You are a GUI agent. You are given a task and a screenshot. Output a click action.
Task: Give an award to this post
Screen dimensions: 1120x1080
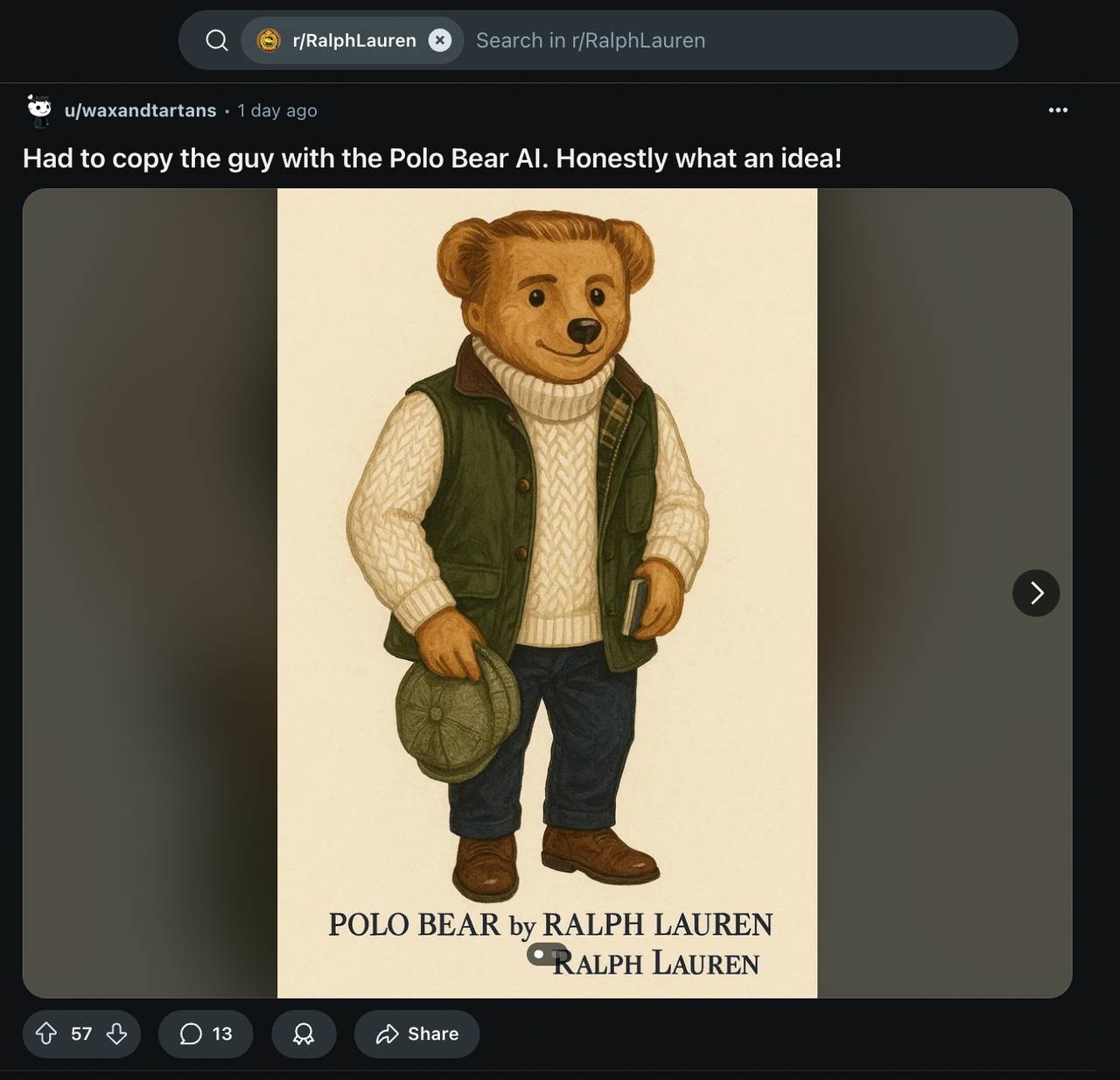[304, 1034]
